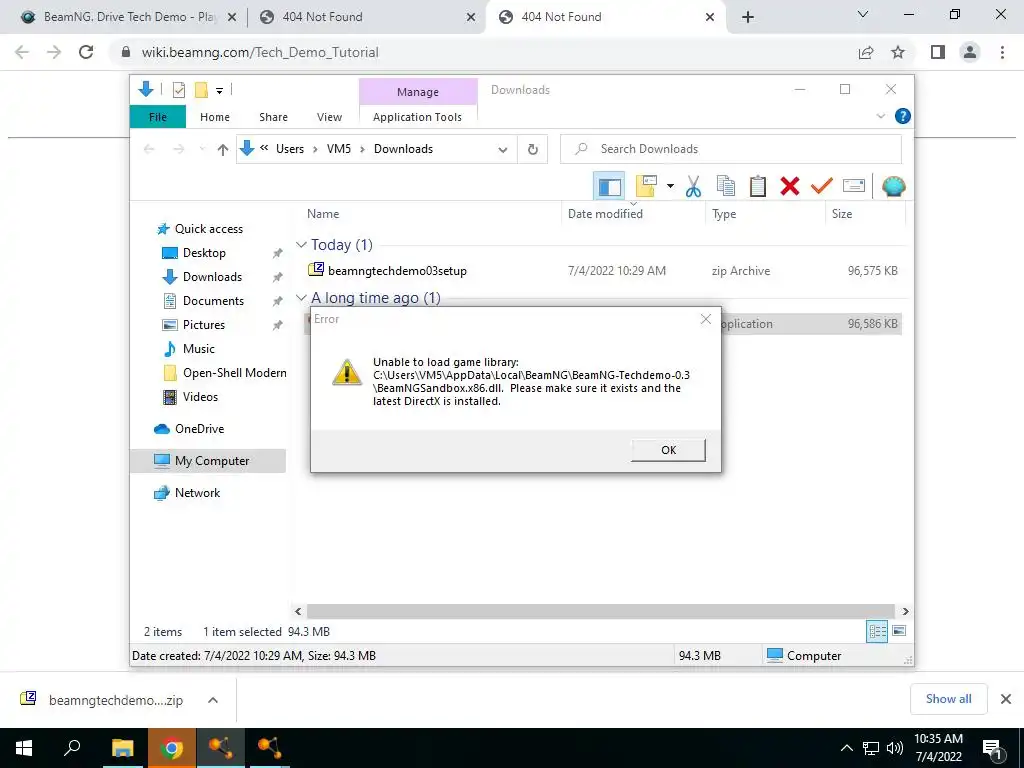
Task: Collapse the Today (1) group
Action: (x=301, y=245)
